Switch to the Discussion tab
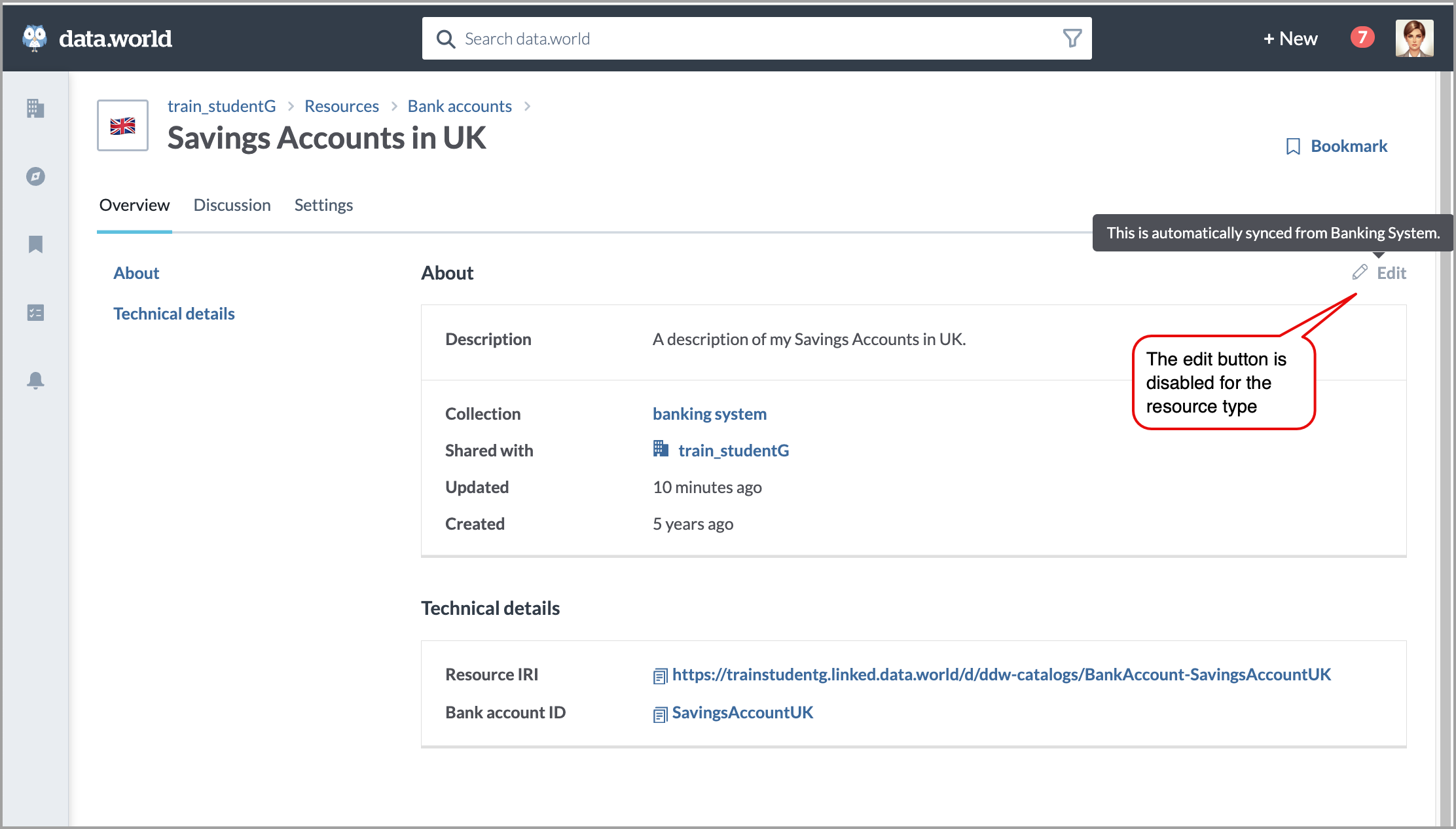The image size is (1456, 829). pos(232,205)
